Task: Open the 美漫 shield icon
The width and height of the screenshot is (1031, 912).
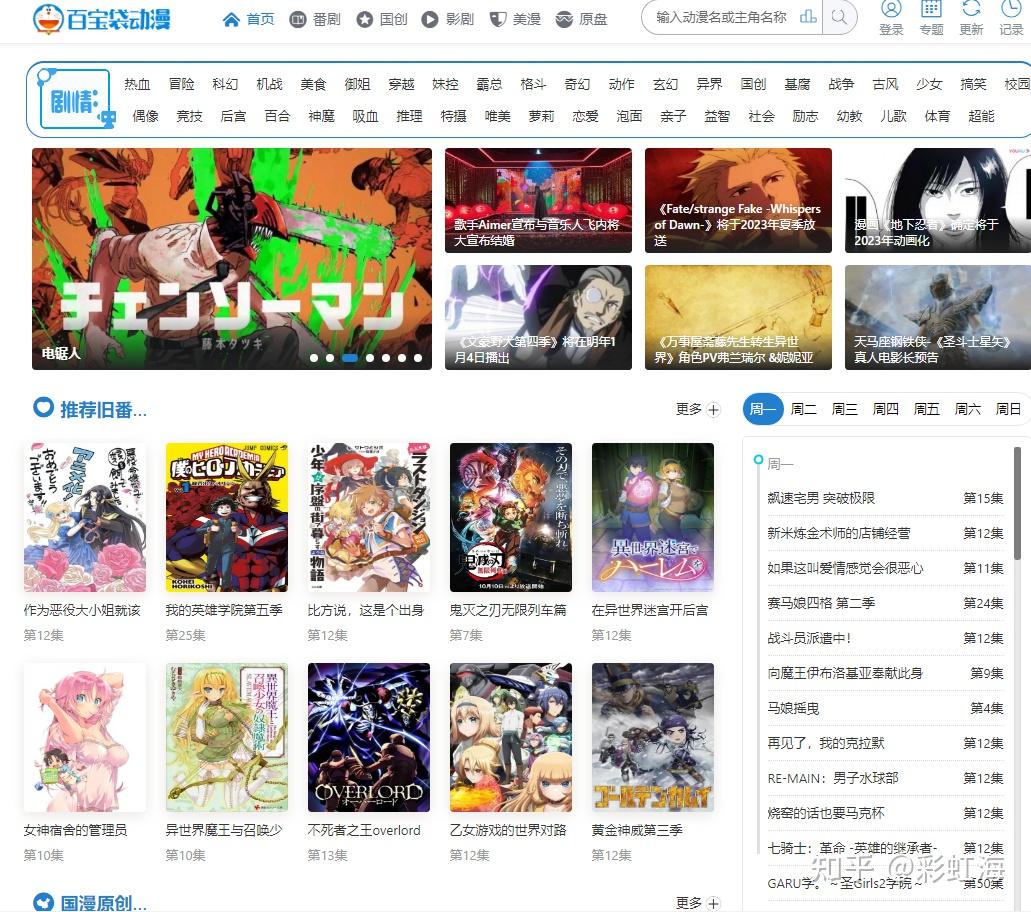Action: [498, 20]
